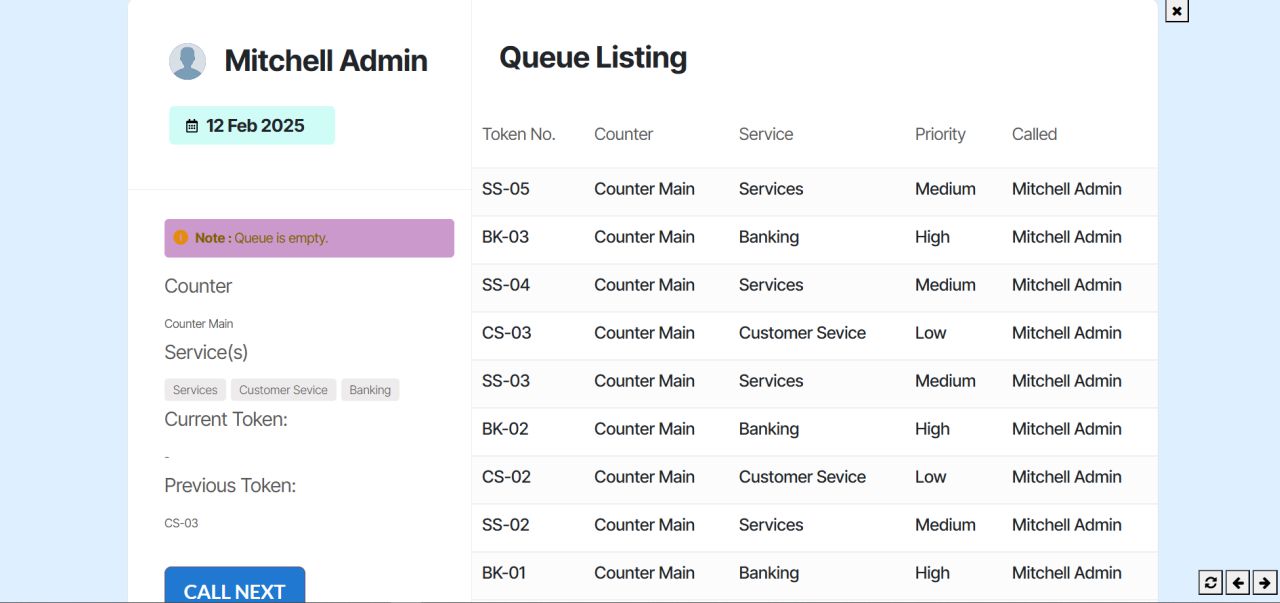
Task: Select the Customer Sevice service tag
Action: tap(283, 390)
